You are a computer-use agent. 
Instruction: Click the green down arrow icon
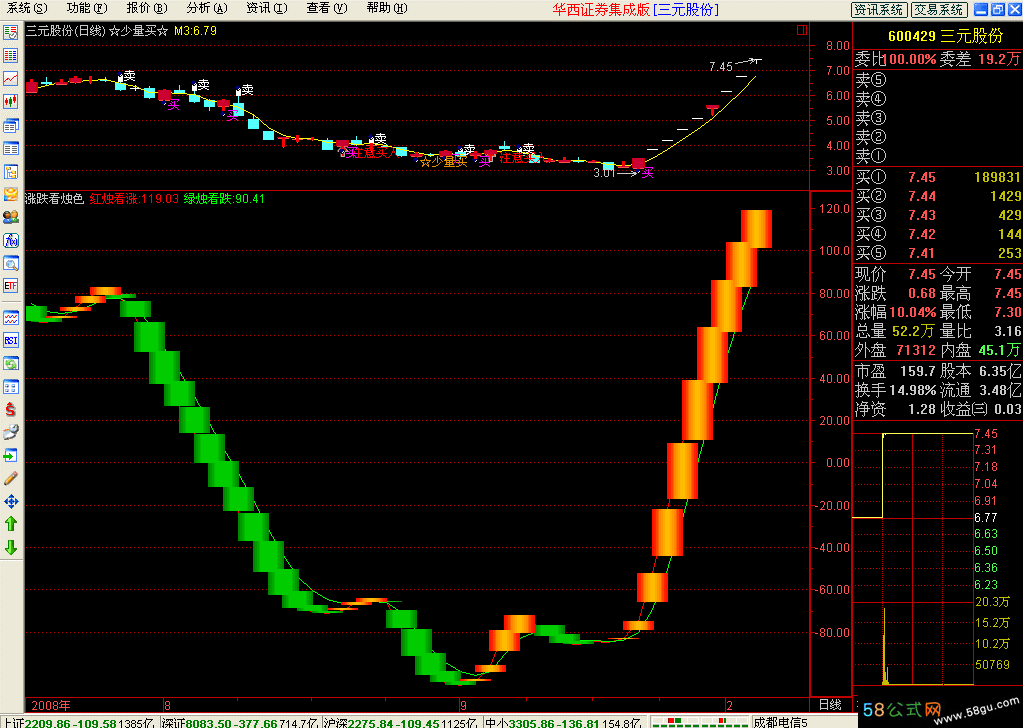coord(10,547)
